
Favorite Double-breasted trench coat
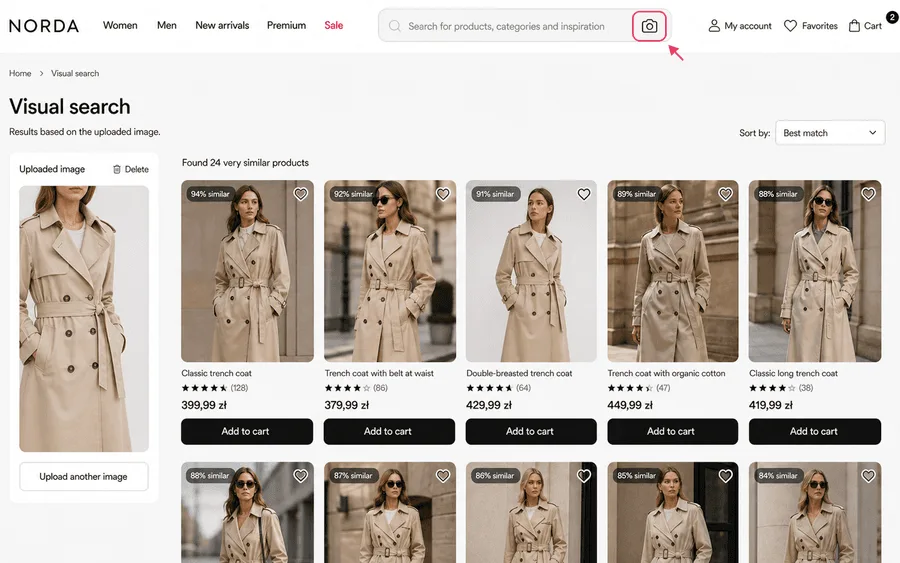pos(584,194)
